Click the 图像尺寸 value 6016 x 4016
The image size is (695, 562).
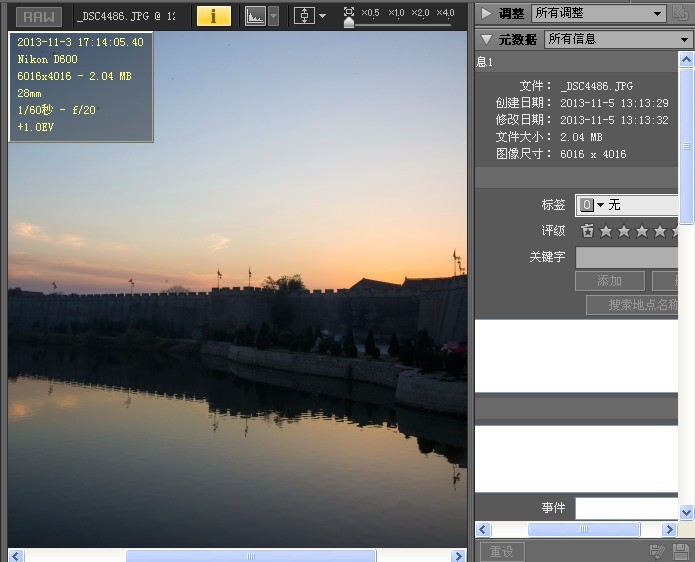pyautogui.click(x=593, y=154)
